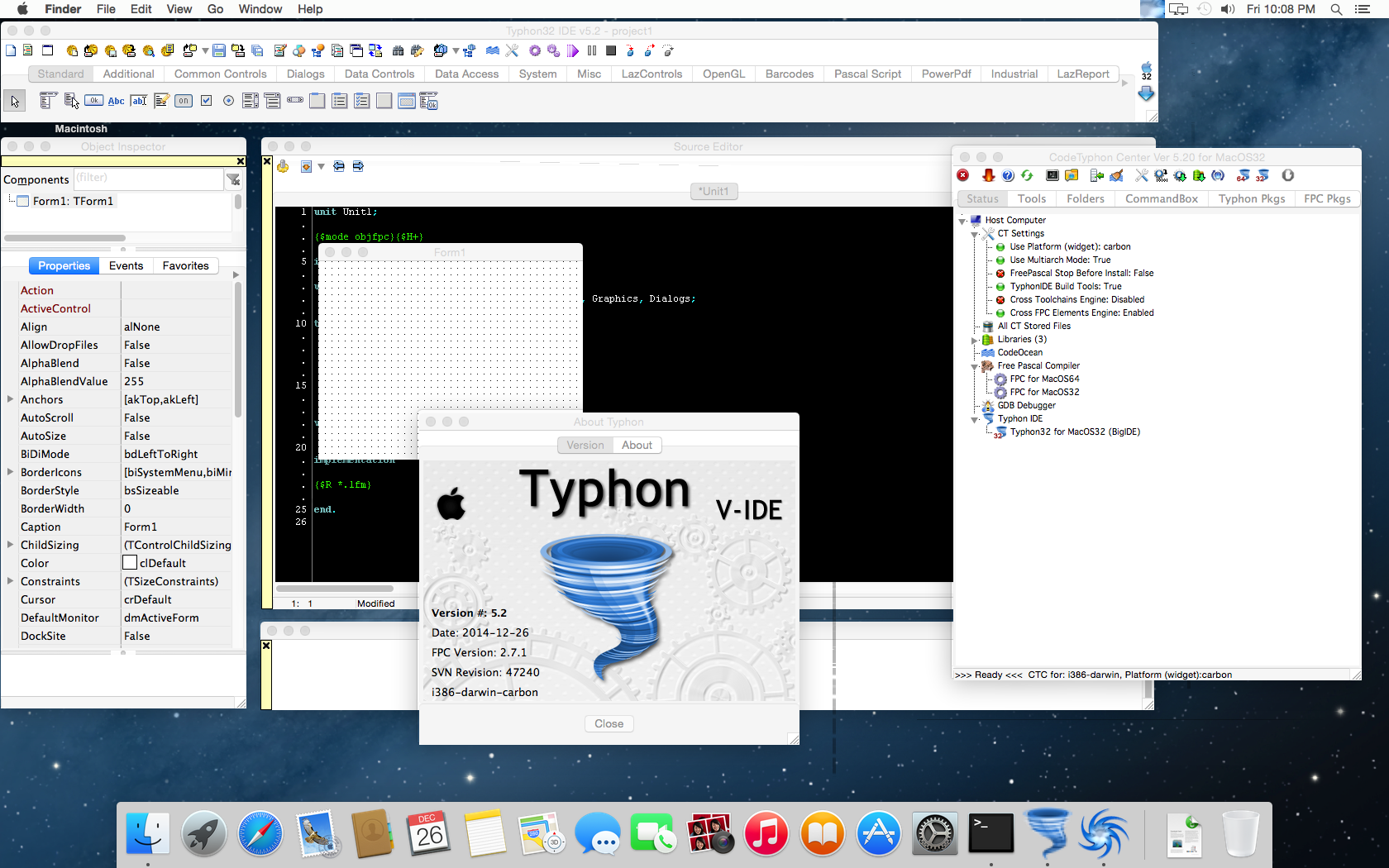Click the Typhon 64 build icon

[1243, 175]
